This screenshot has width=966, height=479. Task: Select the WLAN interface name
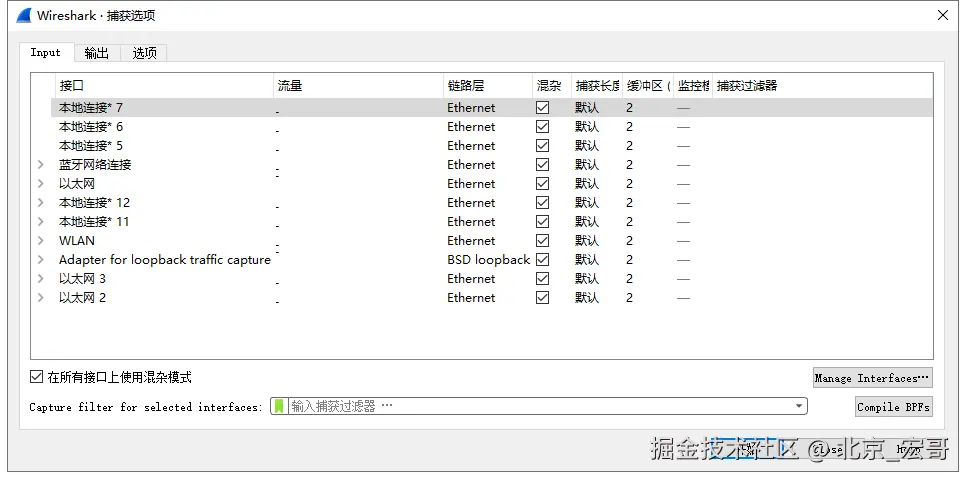(77, 241)
